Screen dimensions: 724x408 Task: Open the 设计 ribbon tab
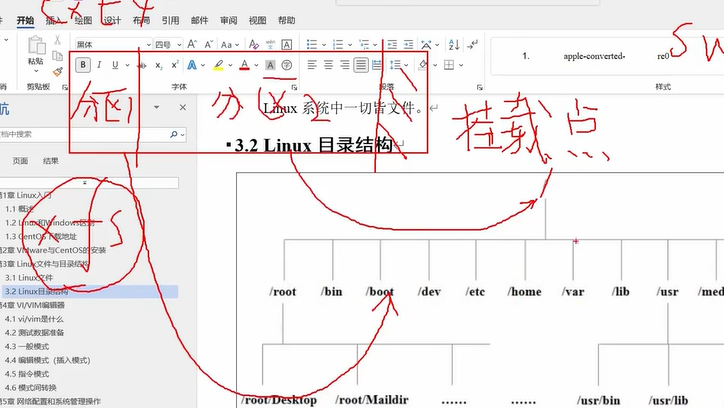(x=112, y=20)
